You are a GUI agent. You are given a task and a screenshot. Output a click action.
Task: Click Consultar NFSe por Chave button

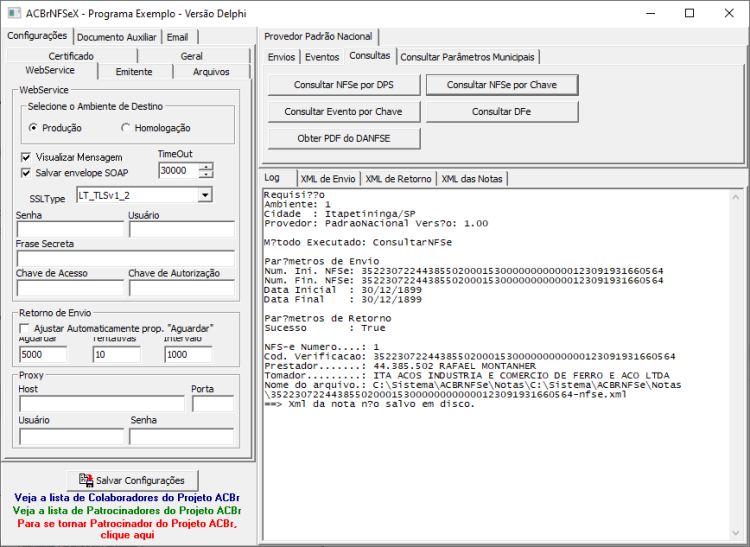(502, 85)
